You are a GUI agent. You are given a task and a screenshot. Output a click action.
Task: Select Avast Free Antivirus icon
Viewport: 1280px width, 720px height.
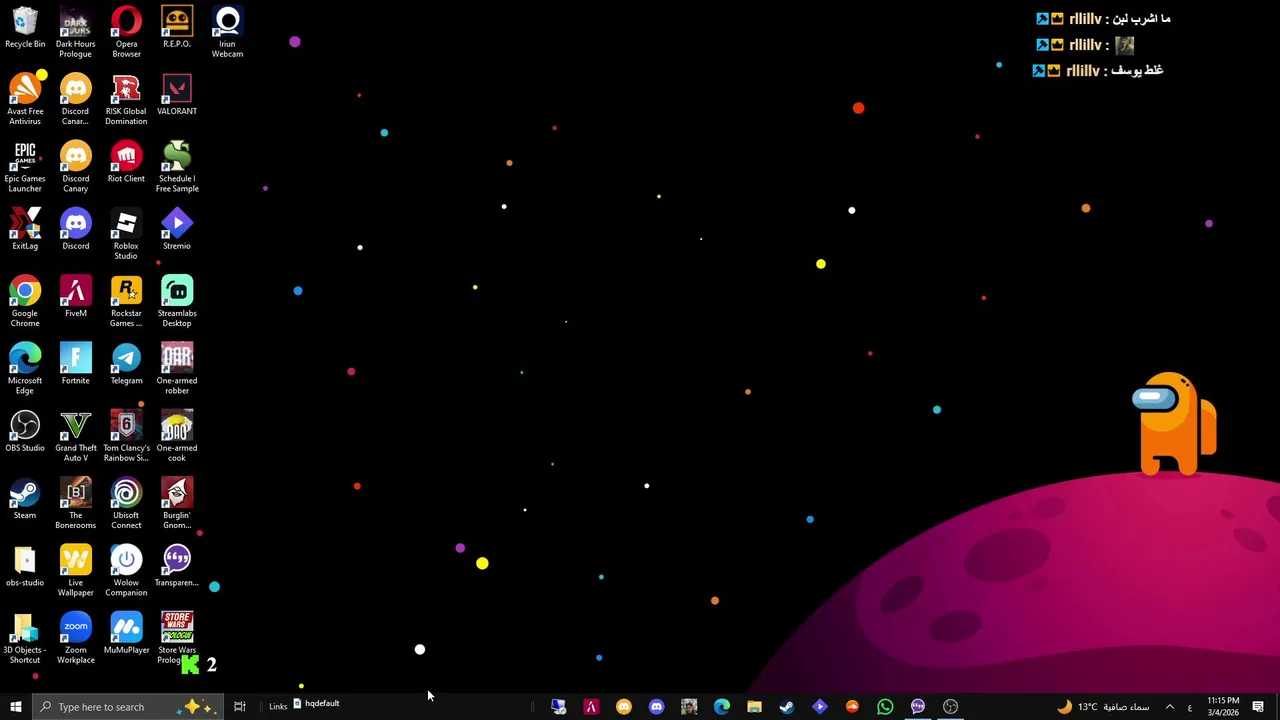(x=25, y=100)
